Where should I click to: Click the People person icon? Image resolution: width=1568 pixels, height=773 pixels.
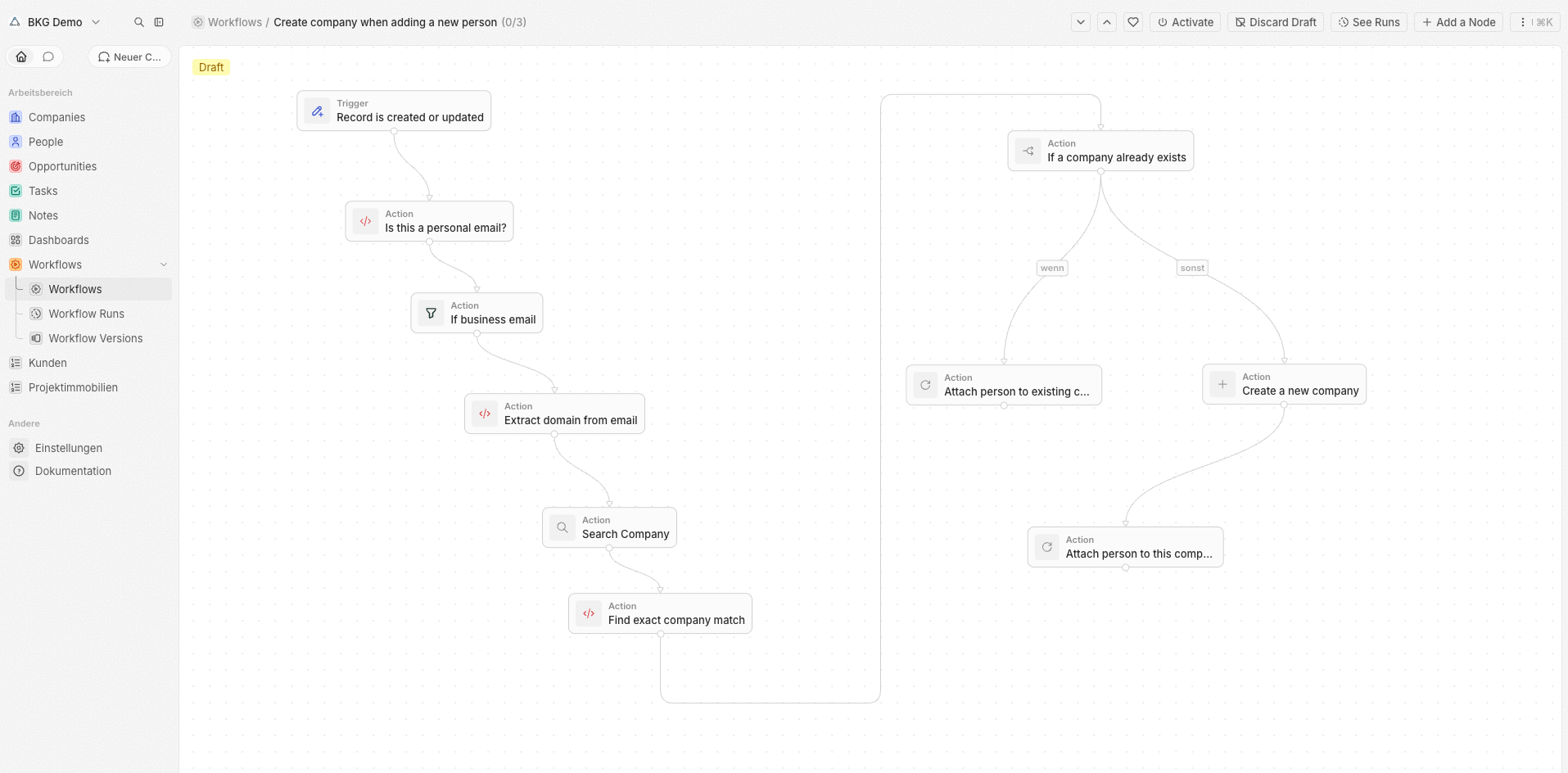click(16, 142)
